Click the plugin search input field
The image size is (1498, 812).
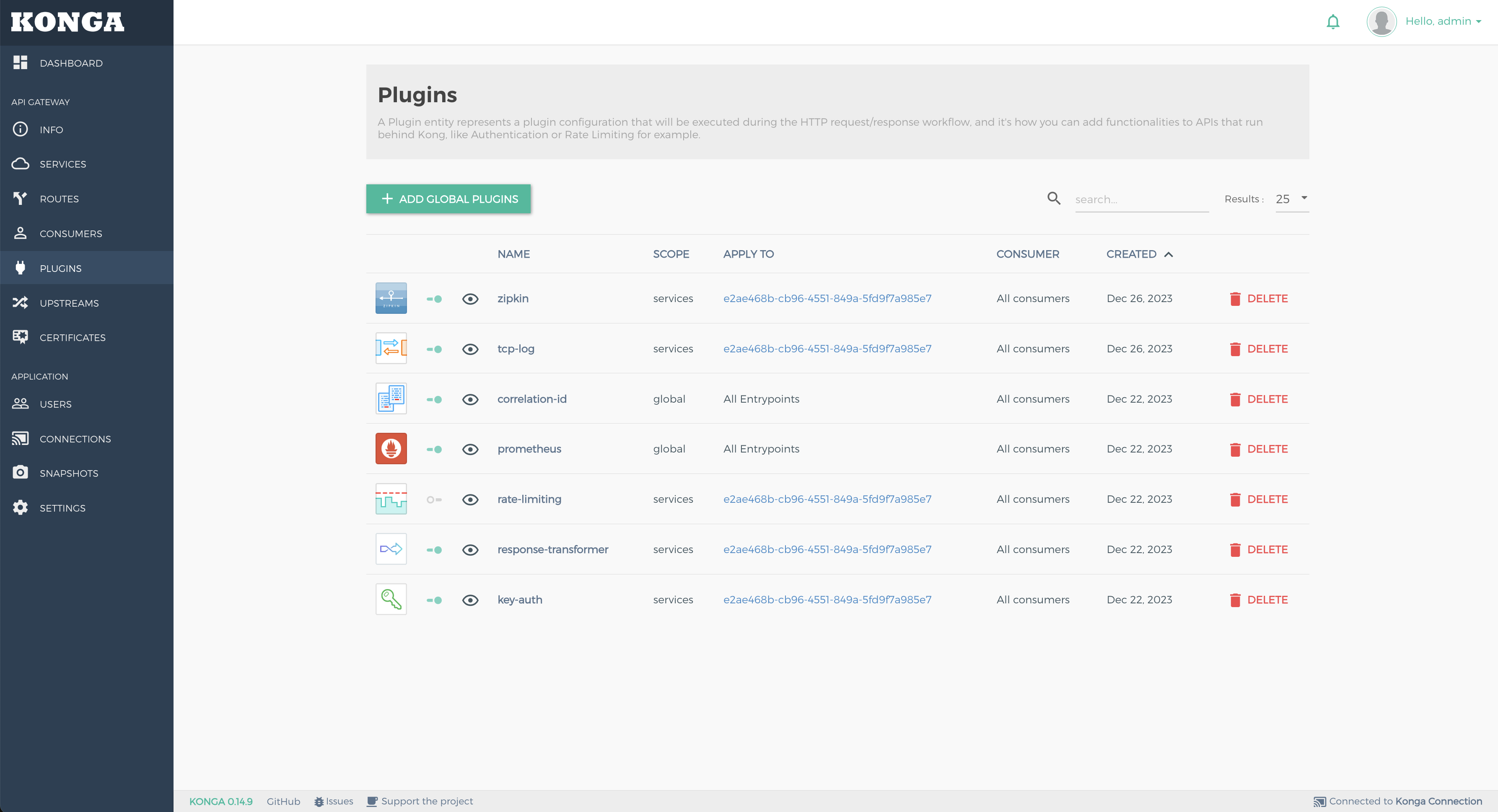point(1141,199)
